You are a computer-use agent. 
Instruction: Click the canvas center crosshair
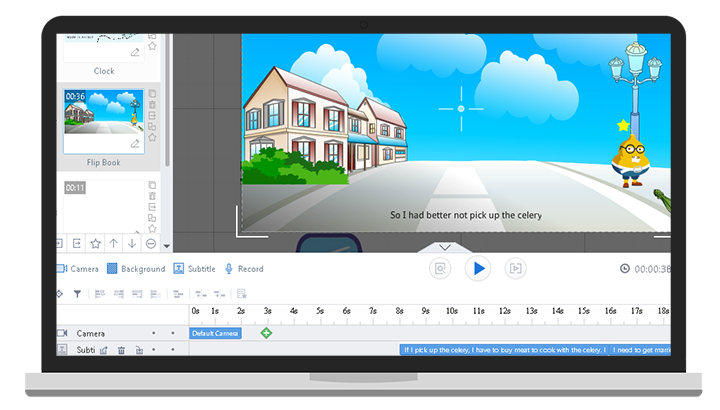point(461,109)
